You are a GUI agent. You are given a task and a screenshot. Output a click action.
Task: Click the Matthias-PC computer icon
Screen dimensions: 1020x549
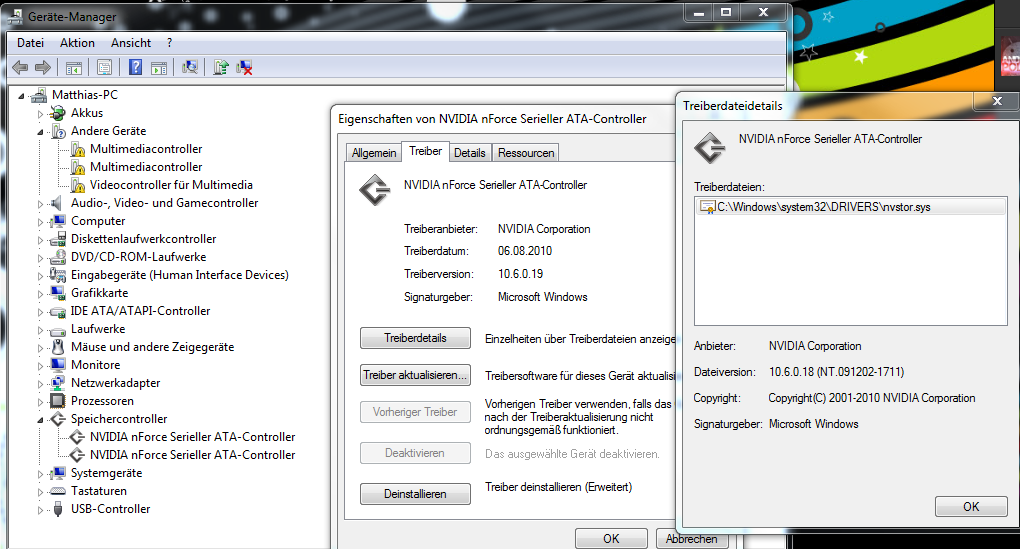[x=39, y=95]
